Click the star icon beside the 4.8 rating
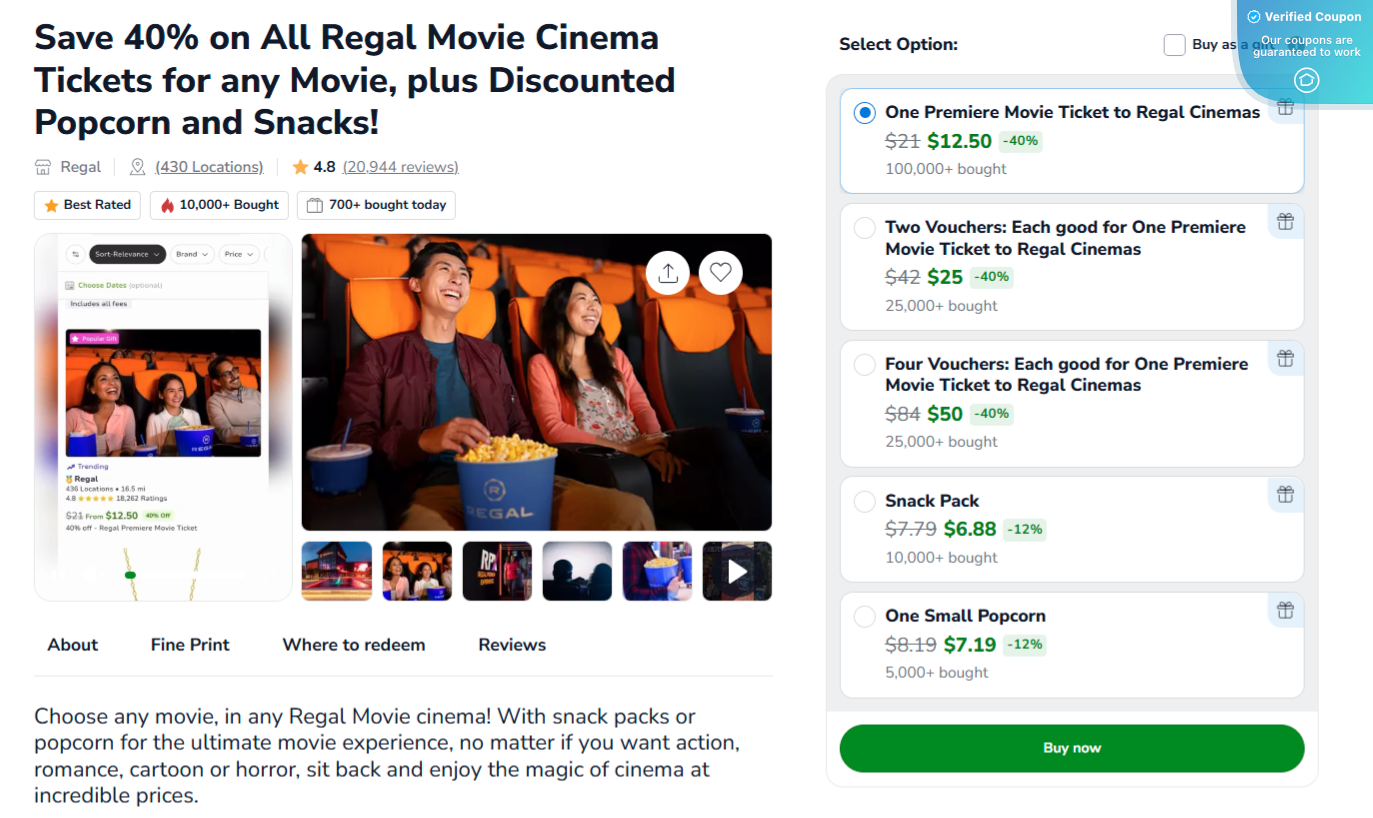Image resolution: width=1373 pixels, height=818 pixels. tap(300, 166)
